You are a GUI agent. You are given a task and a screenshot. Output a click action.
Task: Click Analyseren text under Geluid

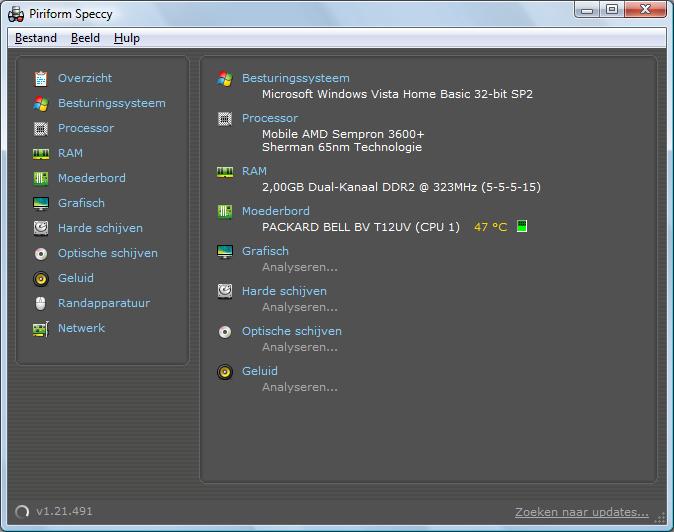[300, 387]
